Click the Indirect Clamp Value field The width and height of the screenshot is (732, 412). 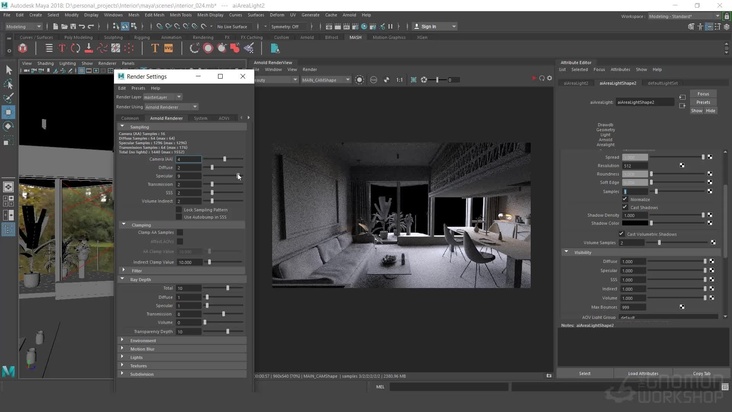[x=189, y=262]
